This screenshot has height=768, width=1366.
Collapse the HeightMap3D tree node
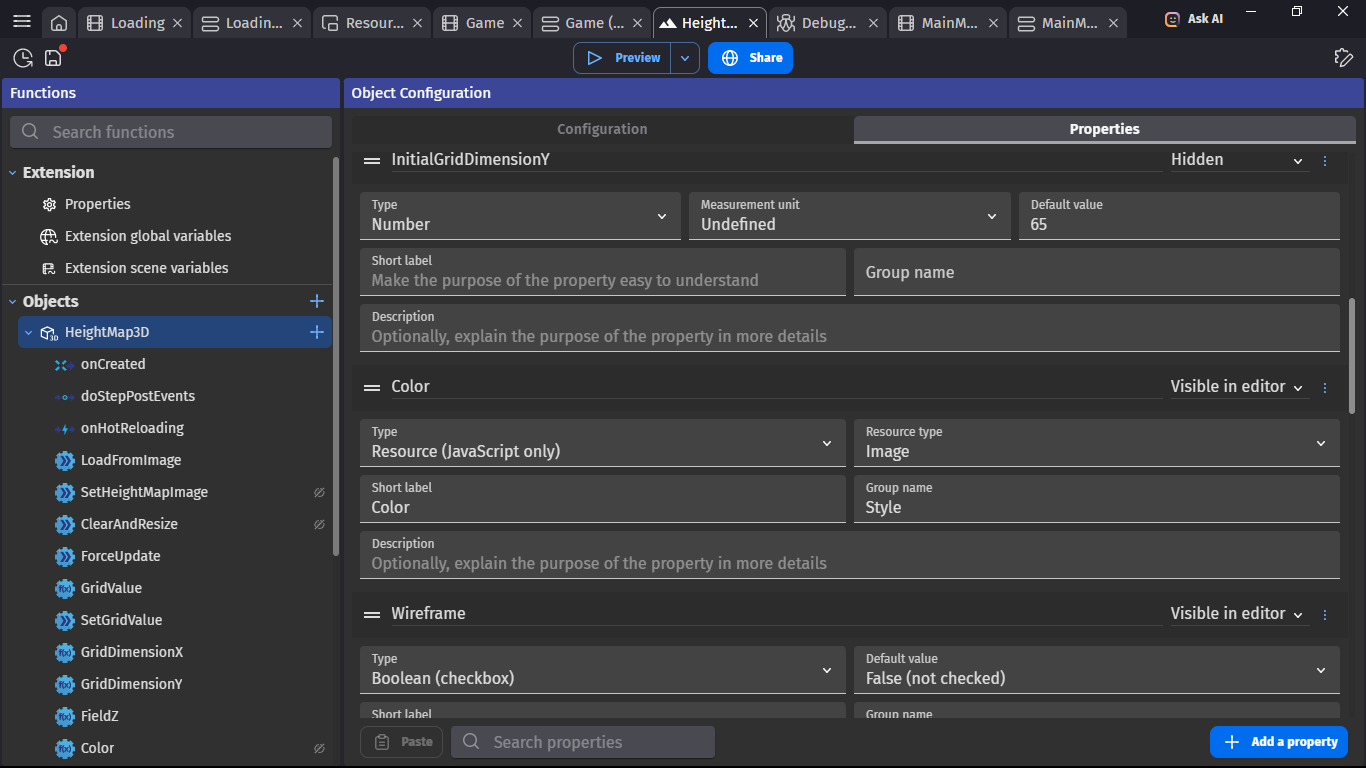[x=28, y=333]
